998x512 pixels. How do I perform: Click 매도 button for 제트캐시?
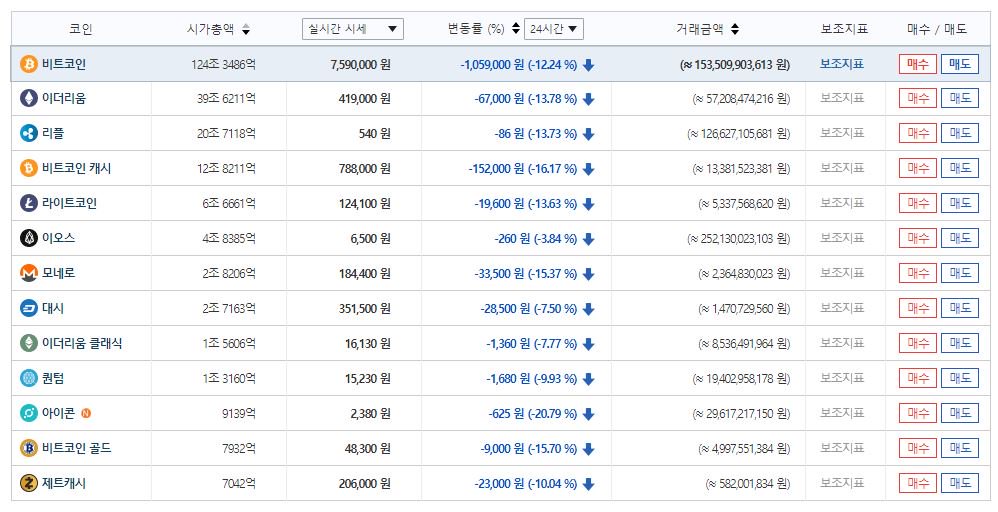tap(960, 483)
